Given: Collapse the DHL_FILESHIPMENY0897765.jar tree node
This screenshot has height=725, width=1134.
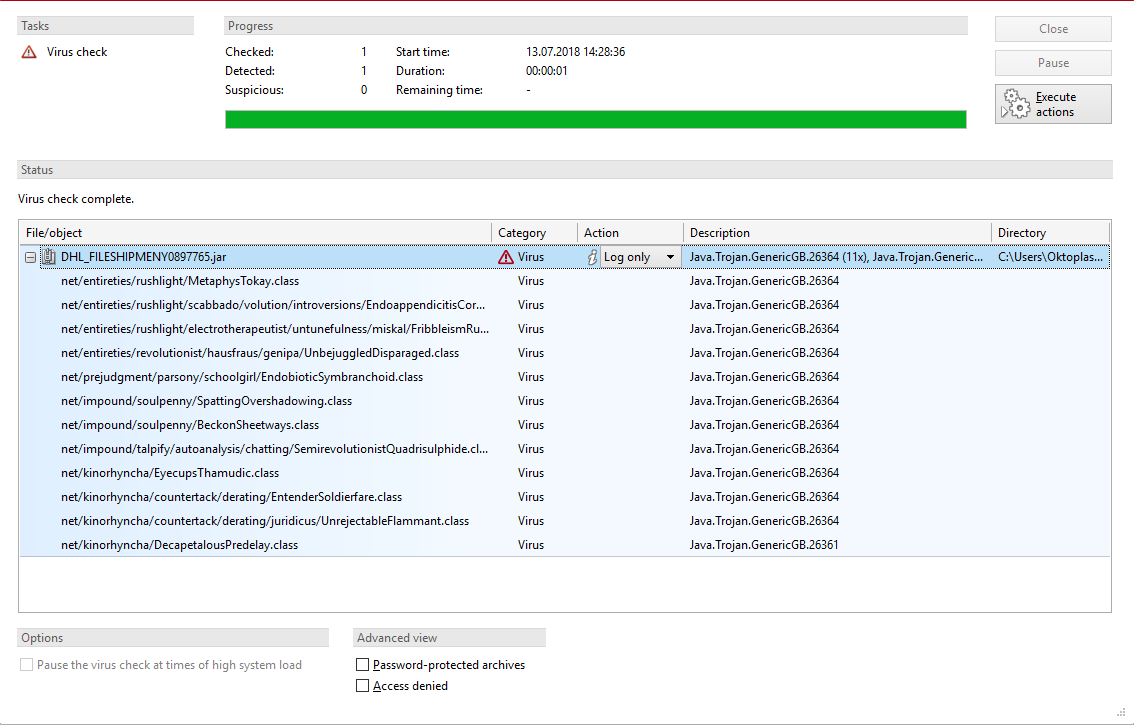Looking at the screenshot, I should (30, 258).
